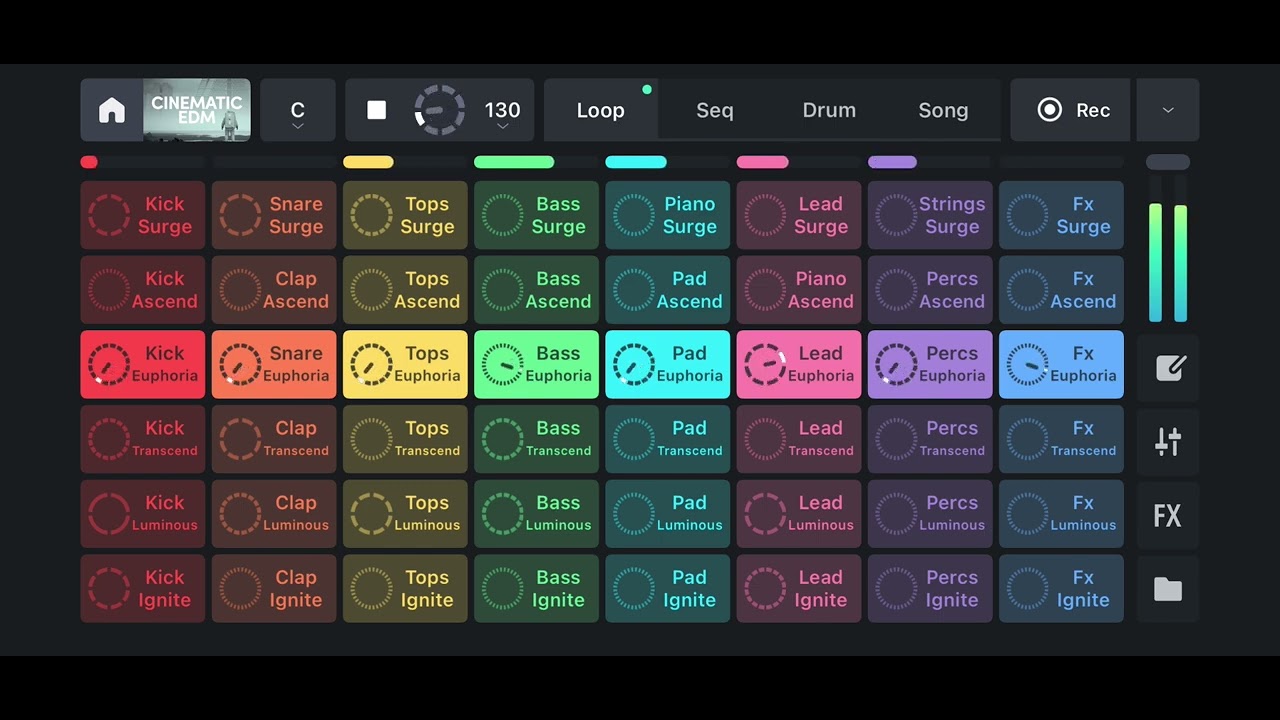The height and width of the screenshot is (720, 1280).
Task: Switch to the Drum tab
Action: (x=829, y=110)
